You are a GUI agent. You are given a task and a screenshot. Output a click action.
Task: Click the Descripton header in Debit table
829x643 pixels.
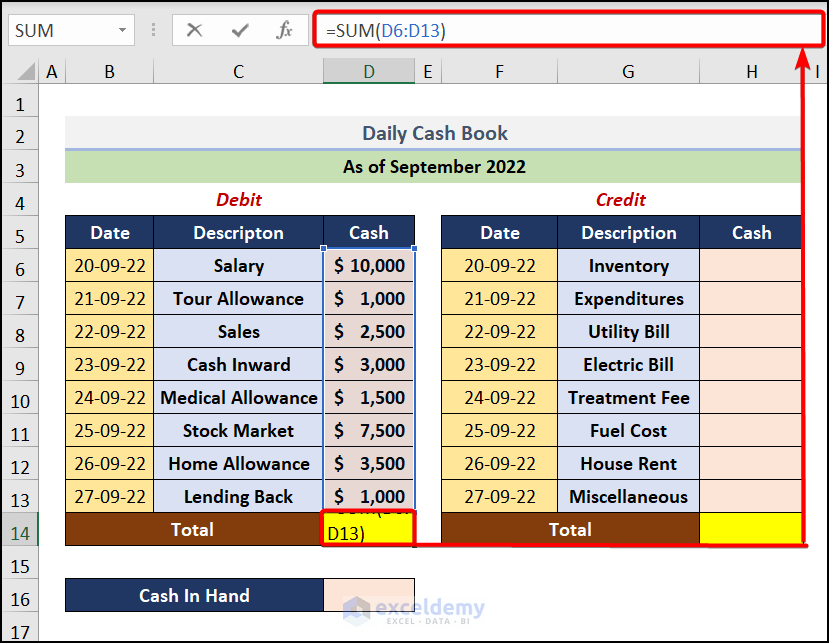pyautogui.click(x=238, y=233)
